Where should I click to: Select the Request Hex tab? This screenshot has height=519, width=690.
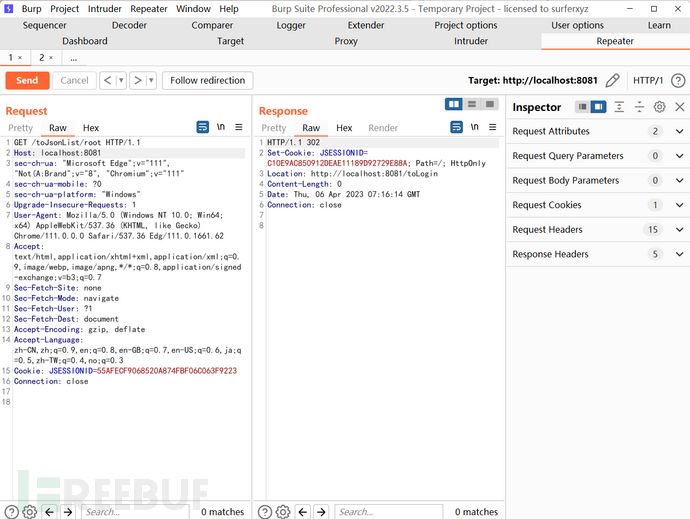[x=91, y=128]
